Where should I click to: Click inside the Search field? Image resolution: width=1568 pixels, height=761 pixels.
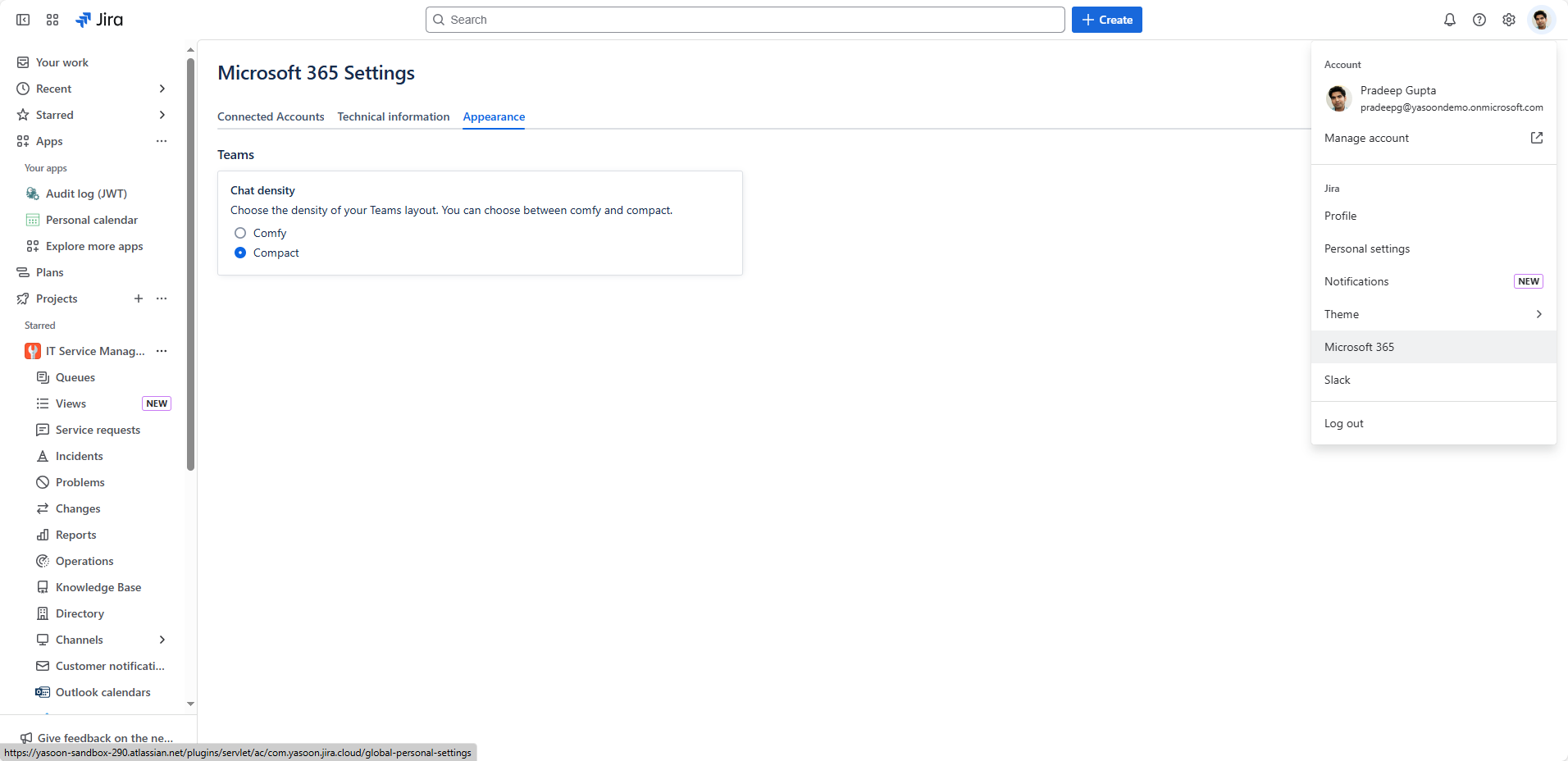coord(745,19)
